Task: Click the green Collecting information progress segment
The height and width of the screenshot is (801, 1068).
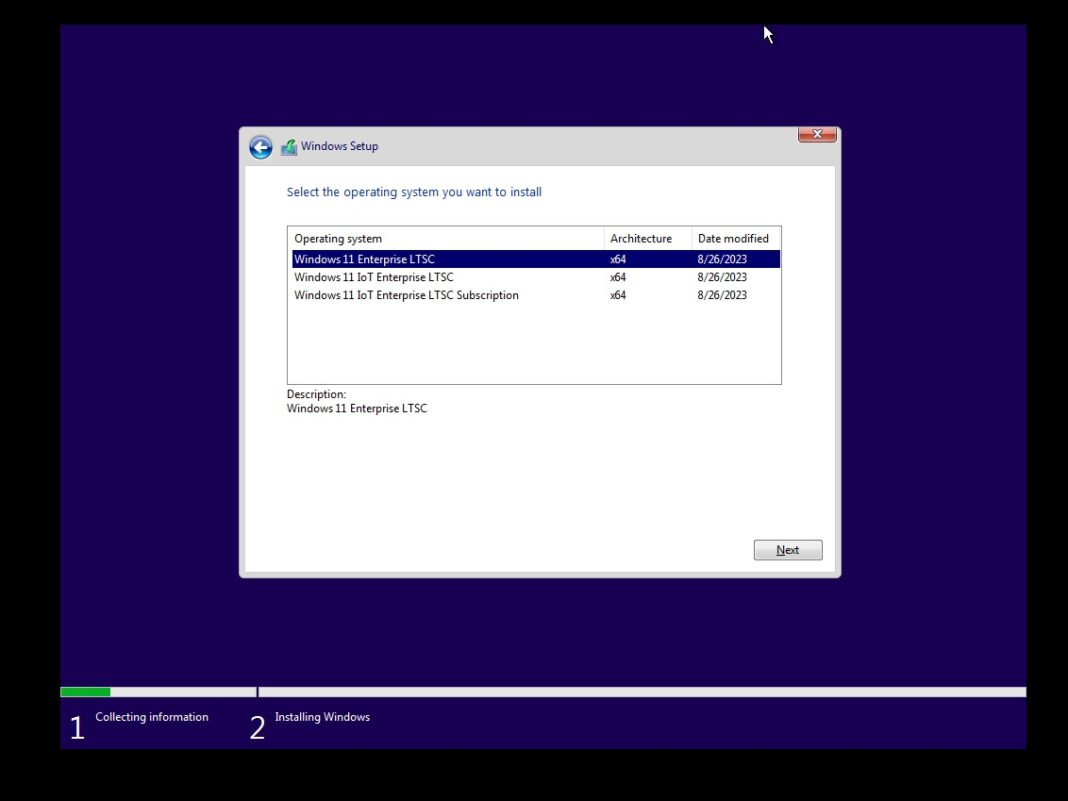Action: coord(85,692)
